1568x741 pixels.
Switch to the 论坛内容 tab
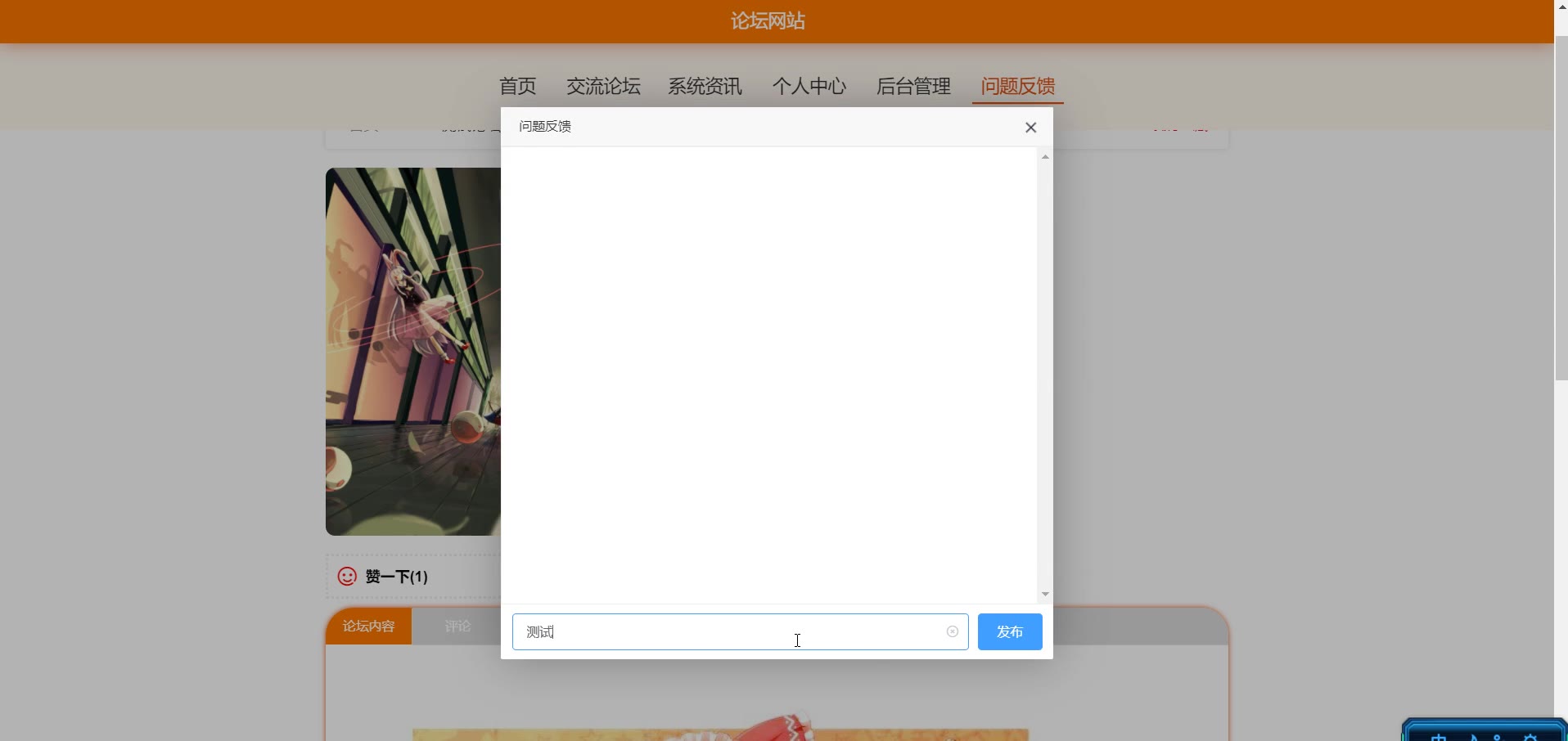click(x=368, y=626)
